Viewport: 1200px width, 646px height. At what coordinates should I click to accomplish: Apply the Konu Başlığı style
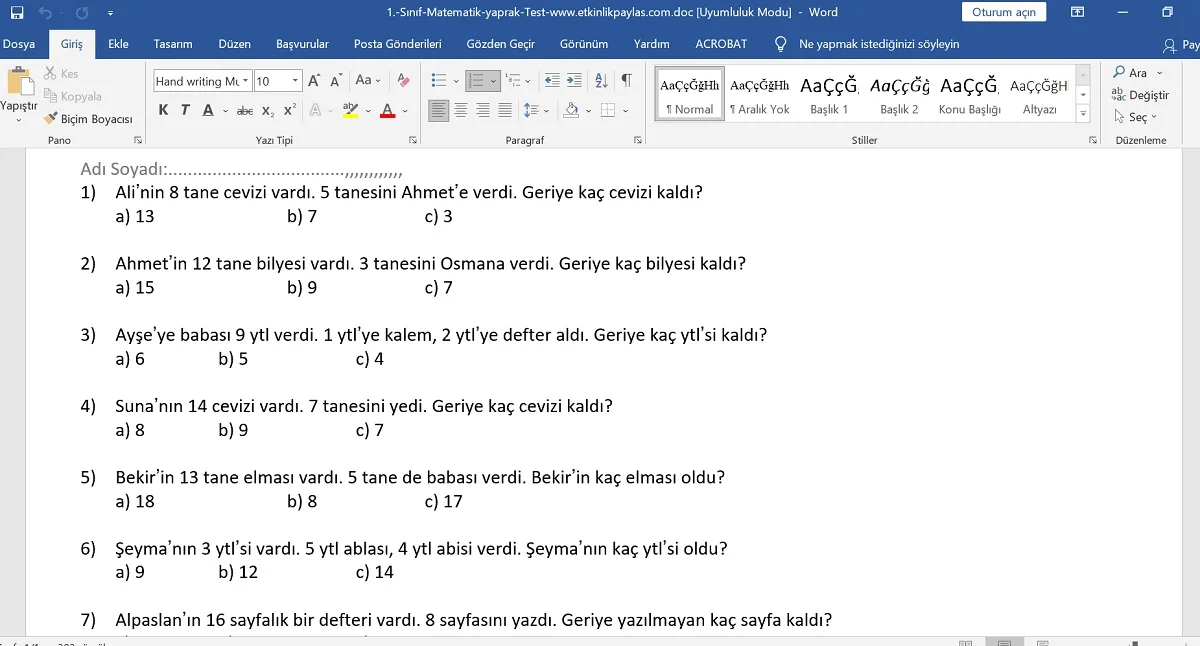(969, 95)
